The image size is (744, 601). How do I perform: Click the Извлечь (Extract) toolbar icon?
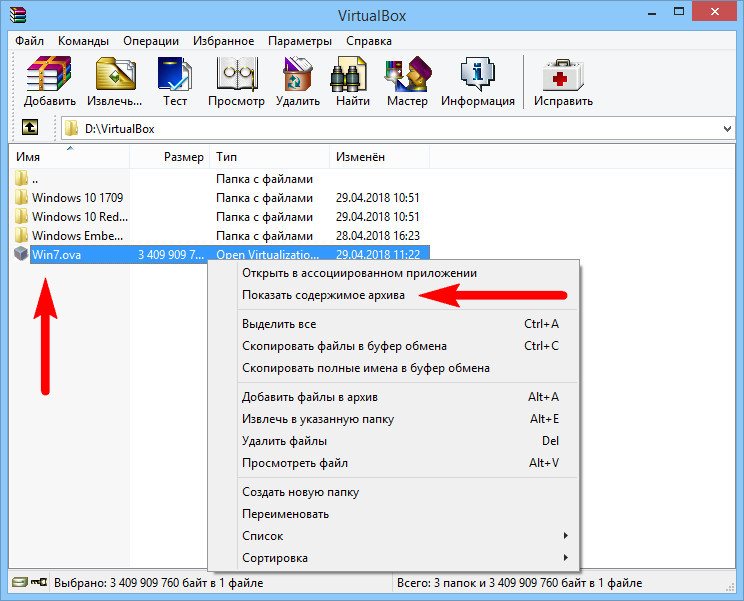[115, 74]
